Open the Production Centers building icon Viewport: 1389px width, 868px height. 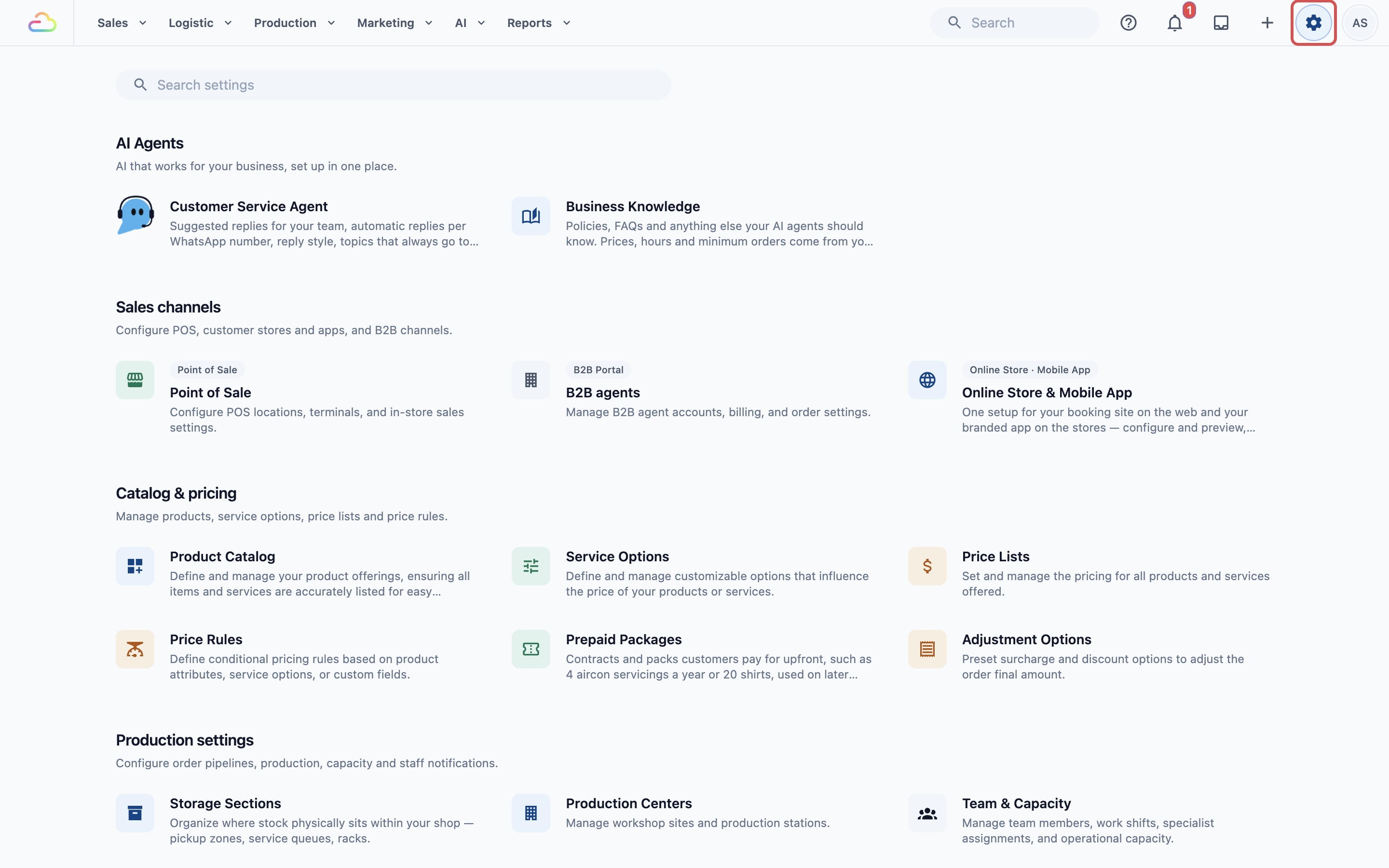(x=531, y=813)
